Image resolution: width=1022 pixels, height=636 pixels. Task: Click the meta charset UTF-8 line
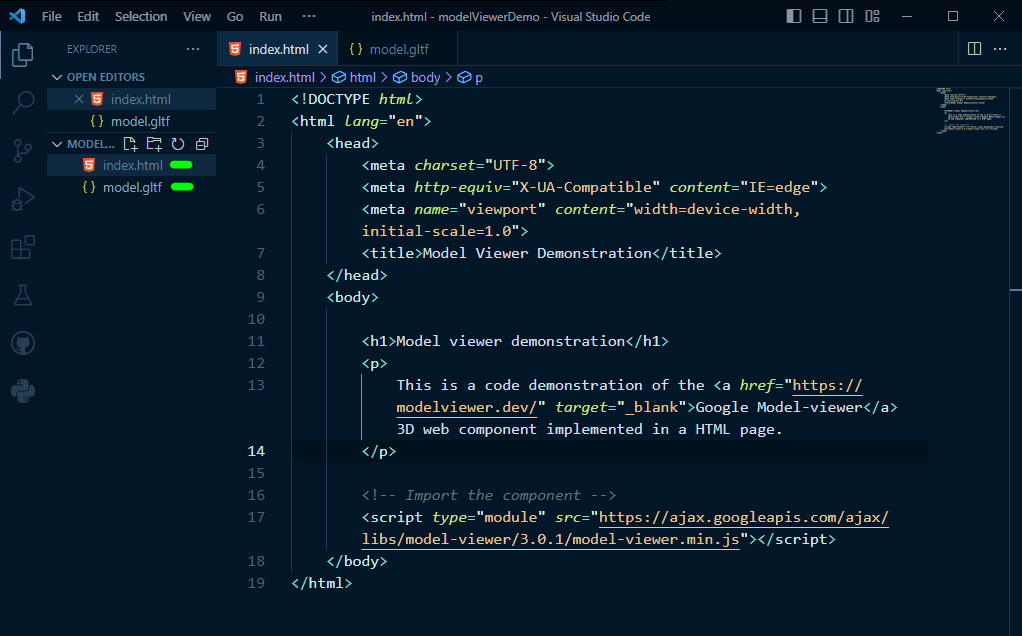click(458, 166)
